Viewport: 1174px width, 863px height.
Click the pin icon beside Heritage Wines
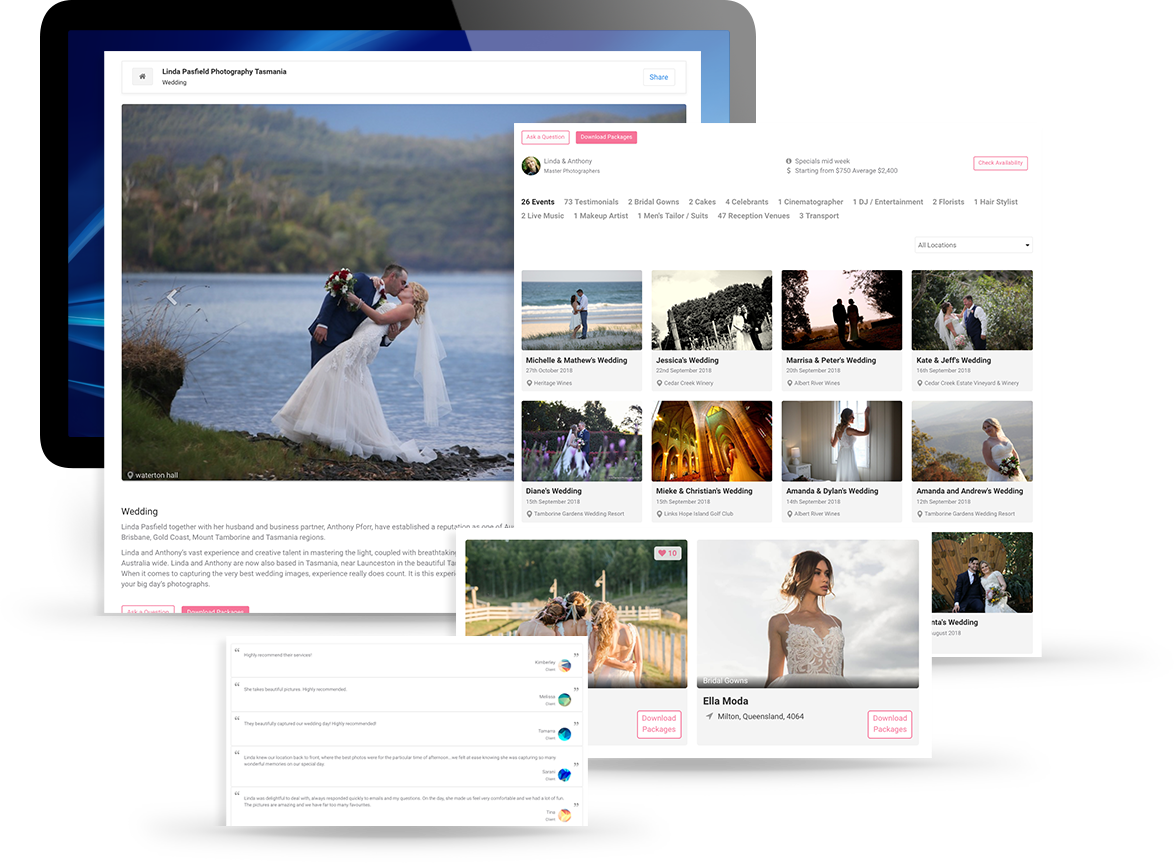pos(529,383)
